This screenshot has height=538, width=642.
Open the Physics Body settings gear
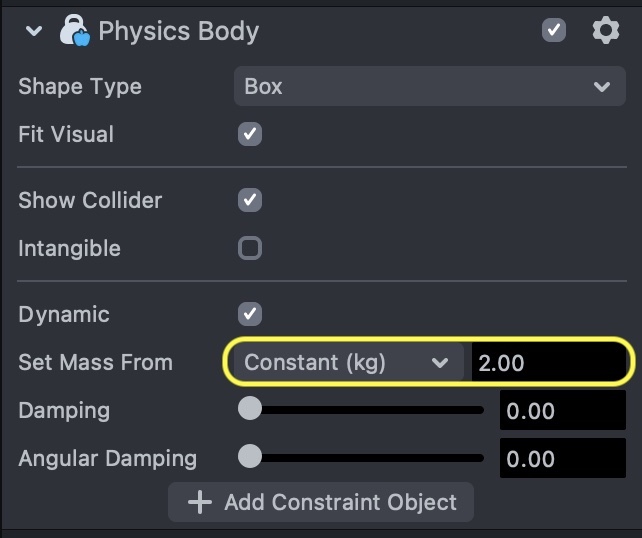coord(606,30)
